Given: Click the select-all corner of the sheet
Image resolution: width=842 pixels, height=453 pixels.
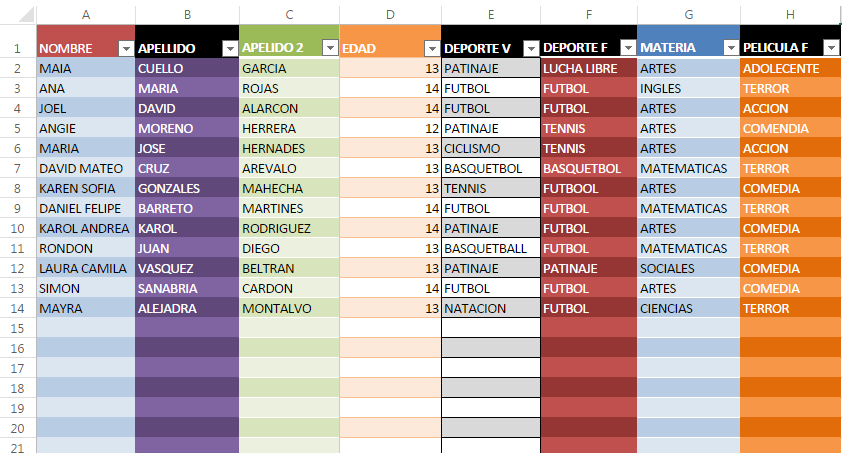Looking at the screenshot, I should (17, 14).
